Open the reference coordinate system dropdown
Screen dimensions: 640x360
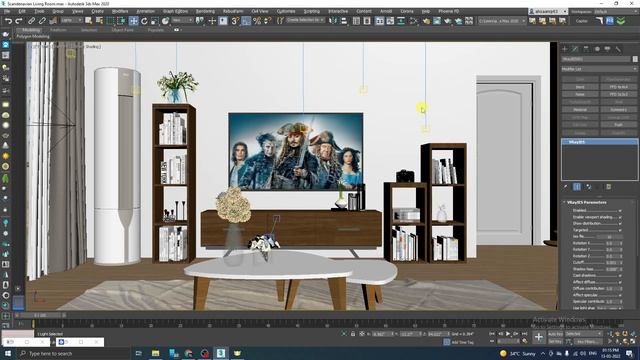coord(182,20)
